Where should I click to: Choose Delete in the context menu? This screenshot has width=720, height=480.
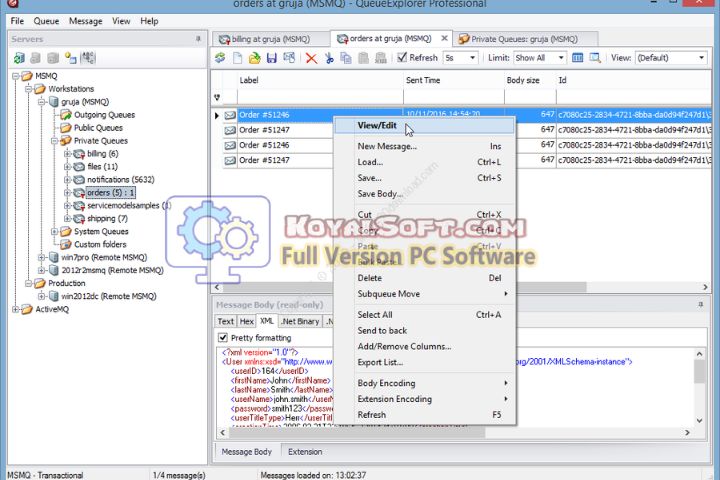click(424, 278)
